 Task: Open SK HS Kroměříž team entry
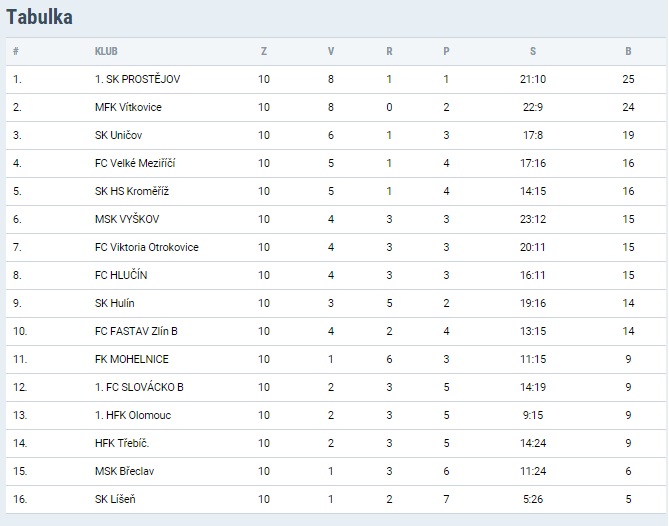coord(131,191)
